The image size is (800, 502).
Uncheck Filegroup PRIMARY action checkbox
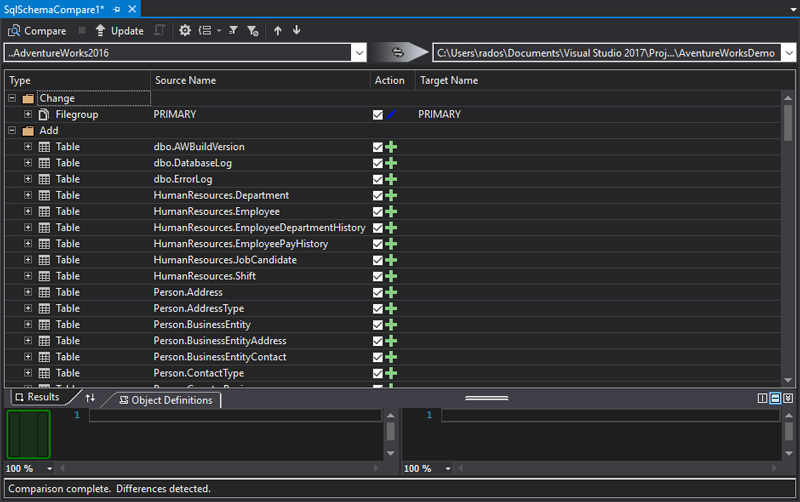coord(378,115)
